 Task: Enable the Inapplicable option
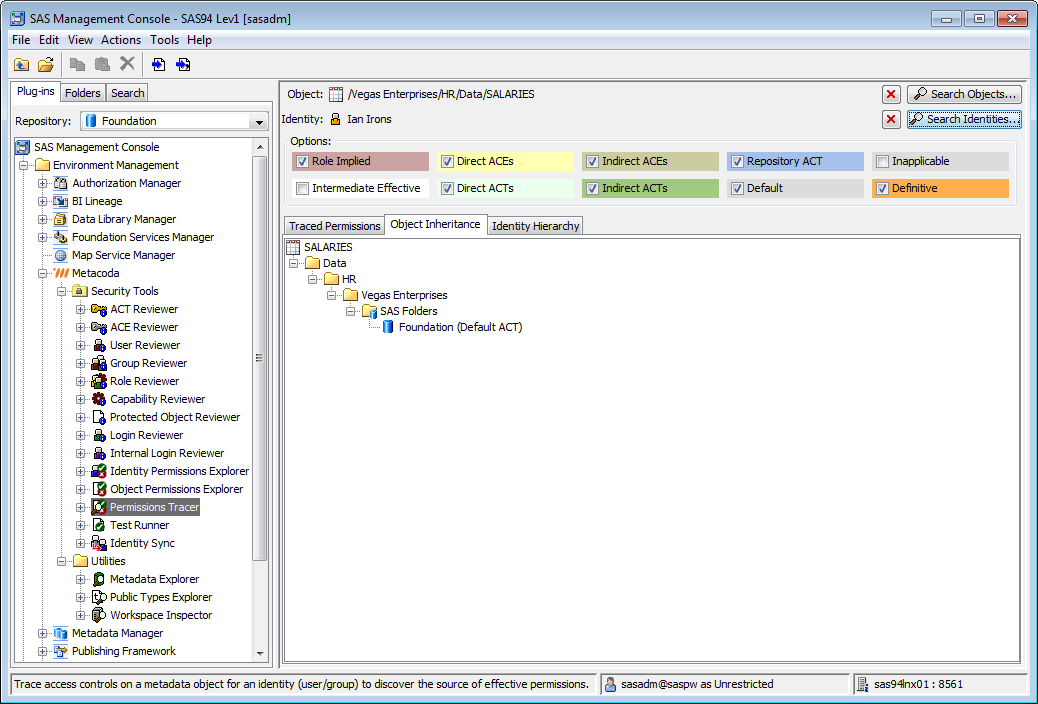[882, 161]
